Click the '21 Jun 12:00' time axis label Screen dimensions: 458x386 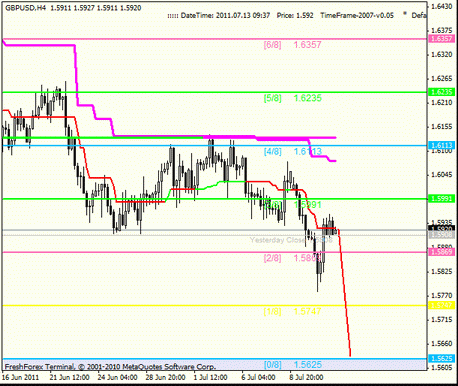[69, 378]
